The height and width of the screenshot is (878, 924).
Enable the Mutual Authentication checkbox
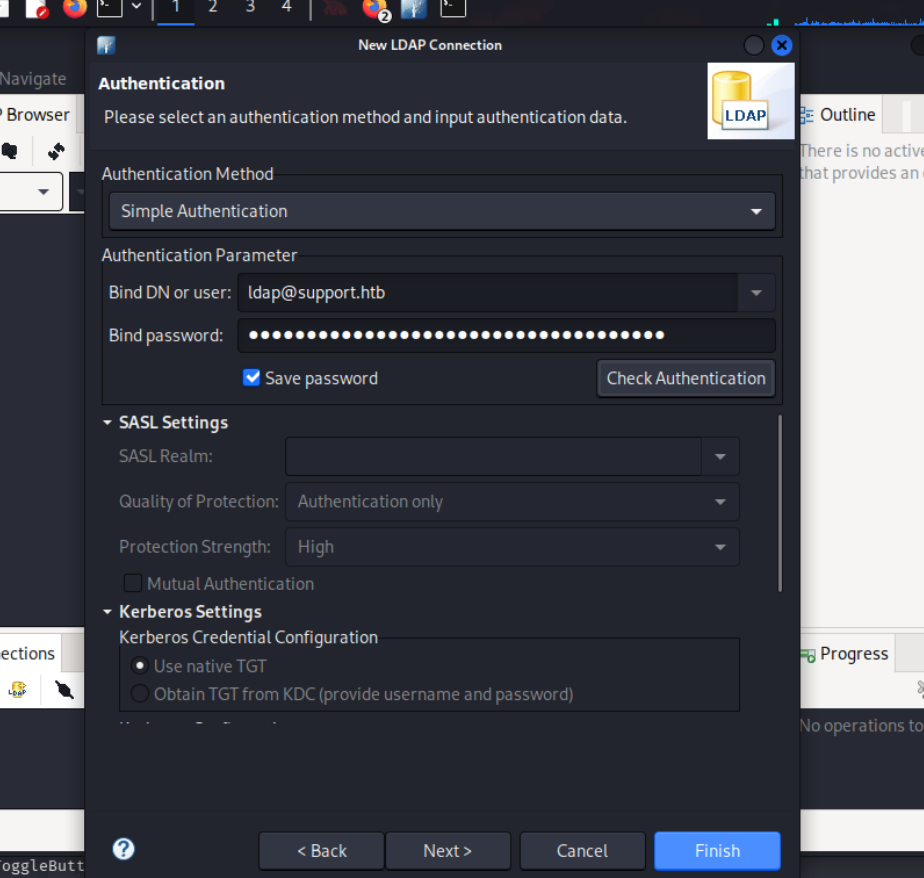[x=132, y=583]
